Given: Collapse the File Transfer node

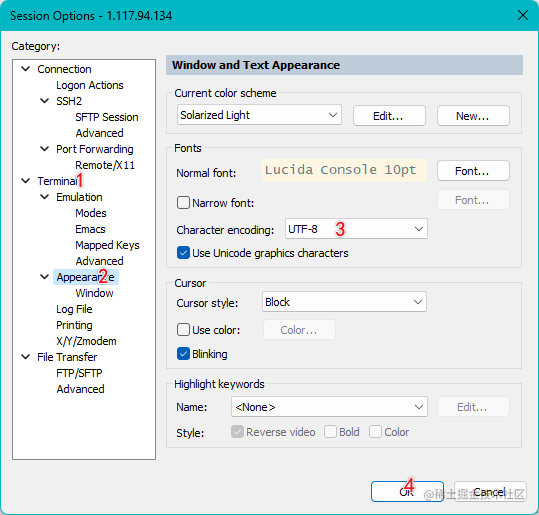Looking at the screenshot, I should (26, 357).
